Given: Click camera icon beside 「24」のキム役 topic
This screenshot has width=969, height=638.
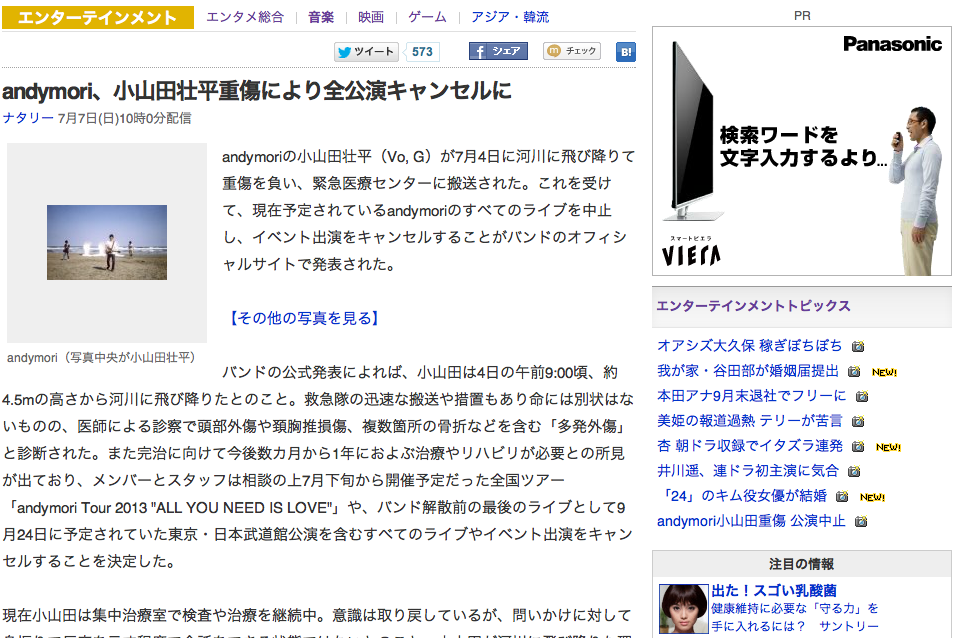Looking at the screenshot, I should [842, 497].
